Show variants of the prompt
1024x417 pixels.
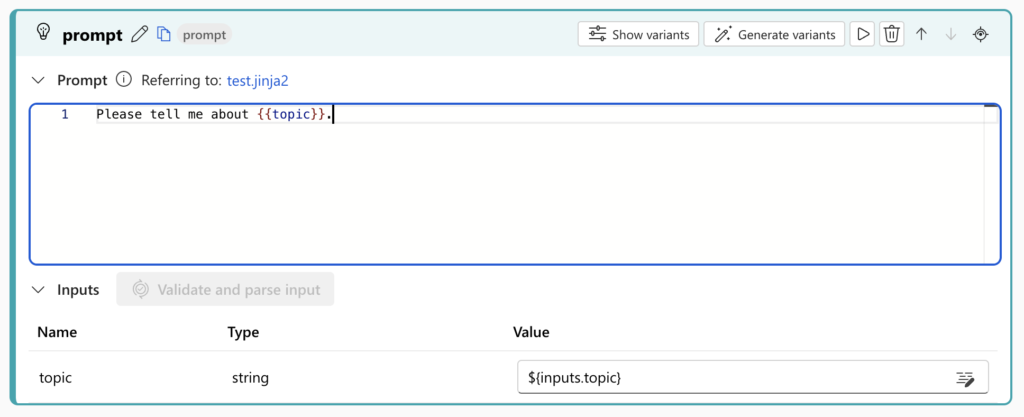[x=638, y=34]
